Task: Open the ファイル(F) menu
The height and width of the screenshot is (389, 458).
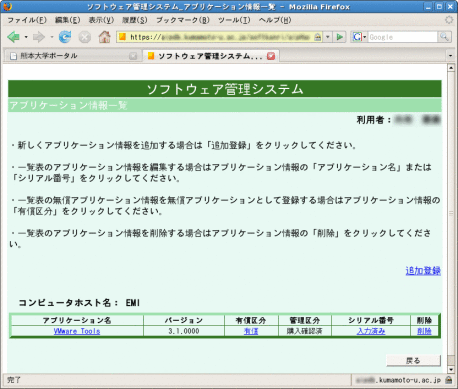Action: coord(27,20)
